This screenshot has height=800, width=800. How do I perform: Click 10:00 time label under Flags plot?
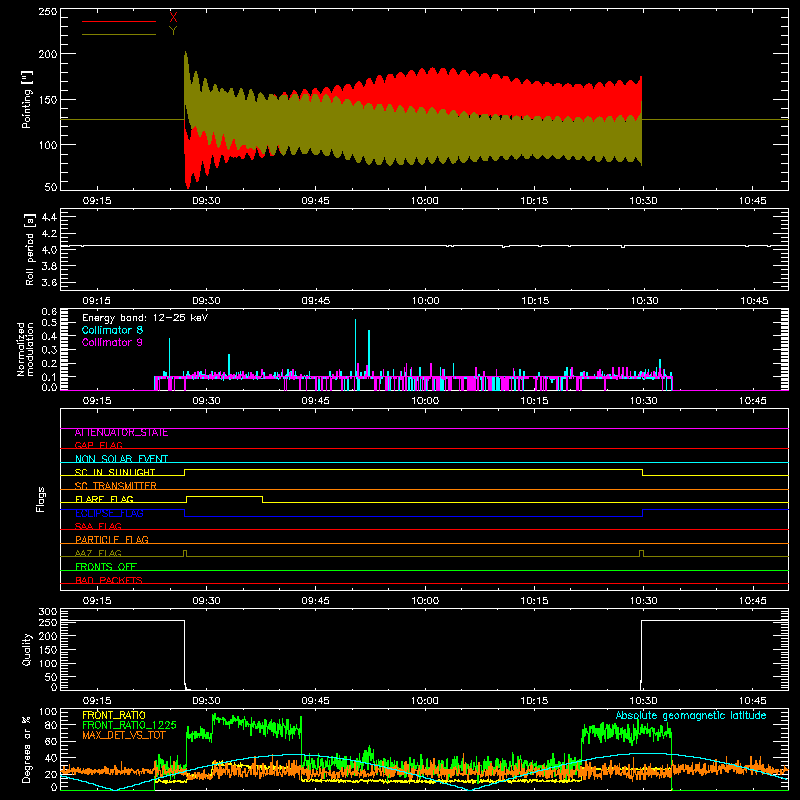click(425, 601)
